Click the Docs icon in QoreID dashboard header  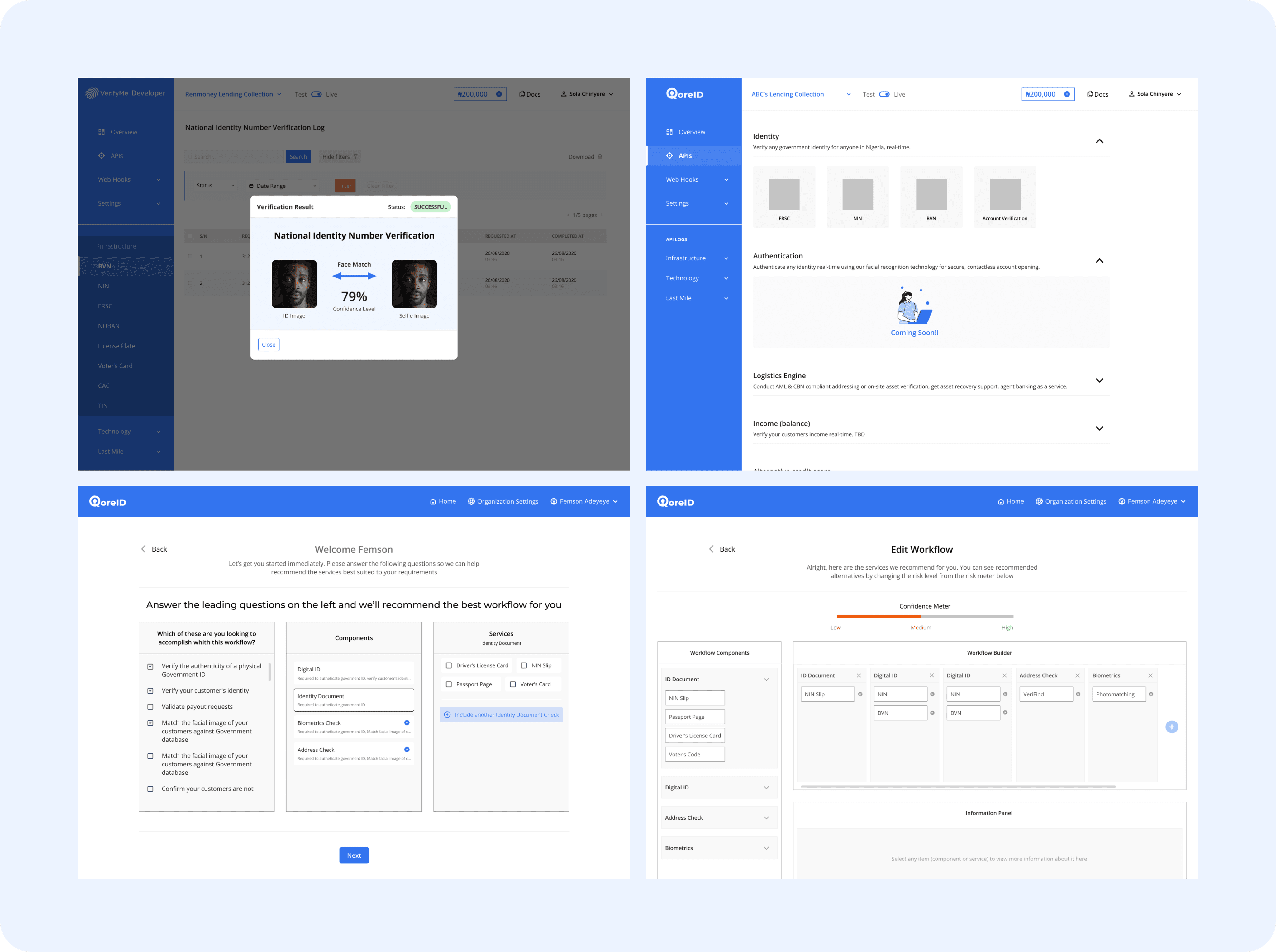[1090, 94]
